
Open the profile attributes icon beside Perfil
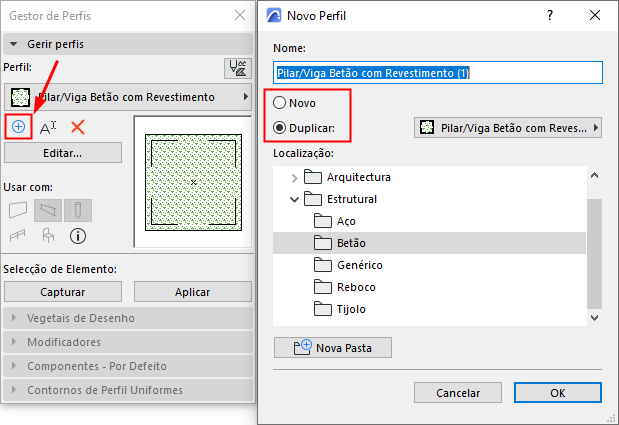(238, 68)
